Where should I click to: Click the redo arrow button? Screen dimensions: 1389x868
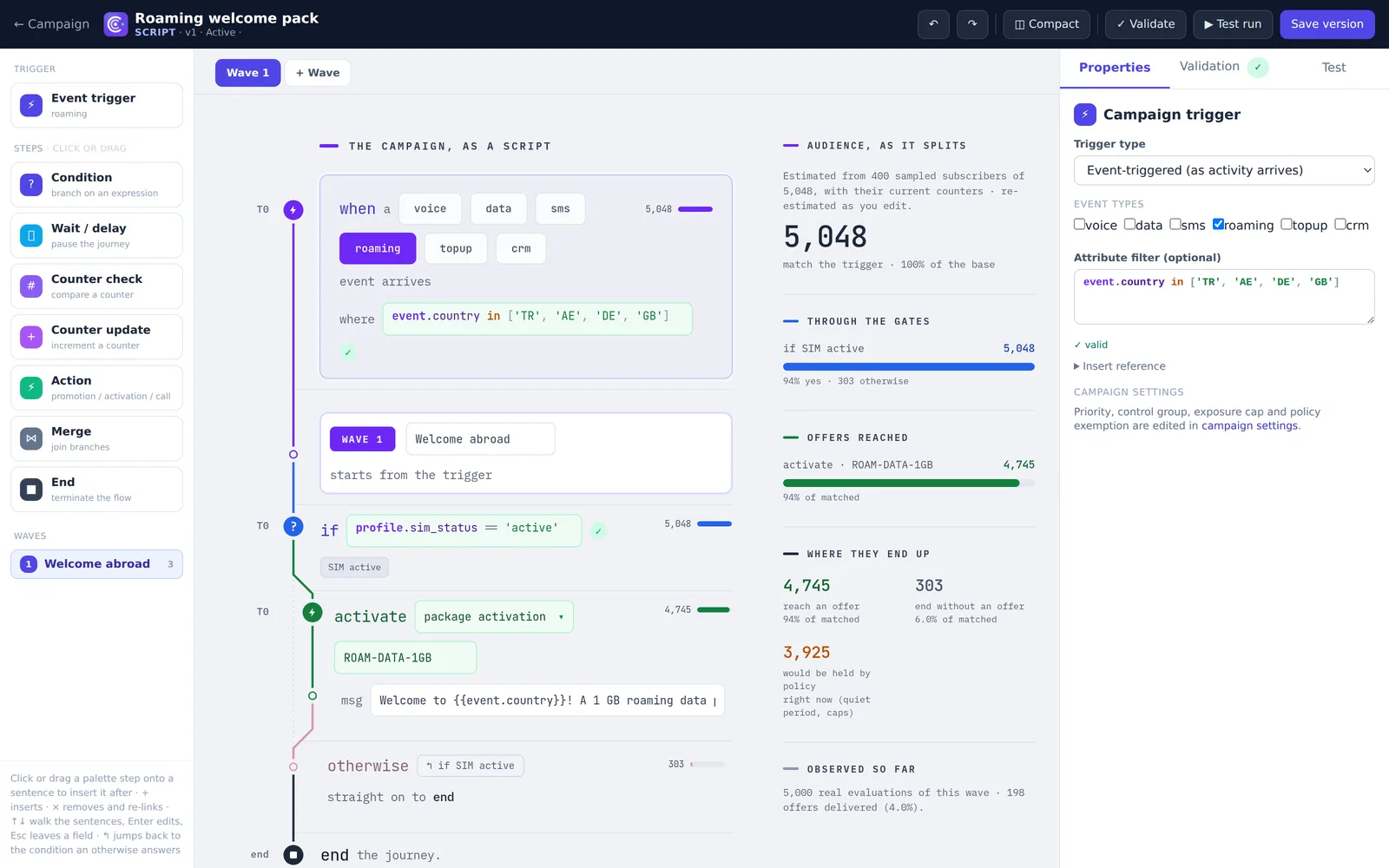pyautogui.click(x=972, y=24)
